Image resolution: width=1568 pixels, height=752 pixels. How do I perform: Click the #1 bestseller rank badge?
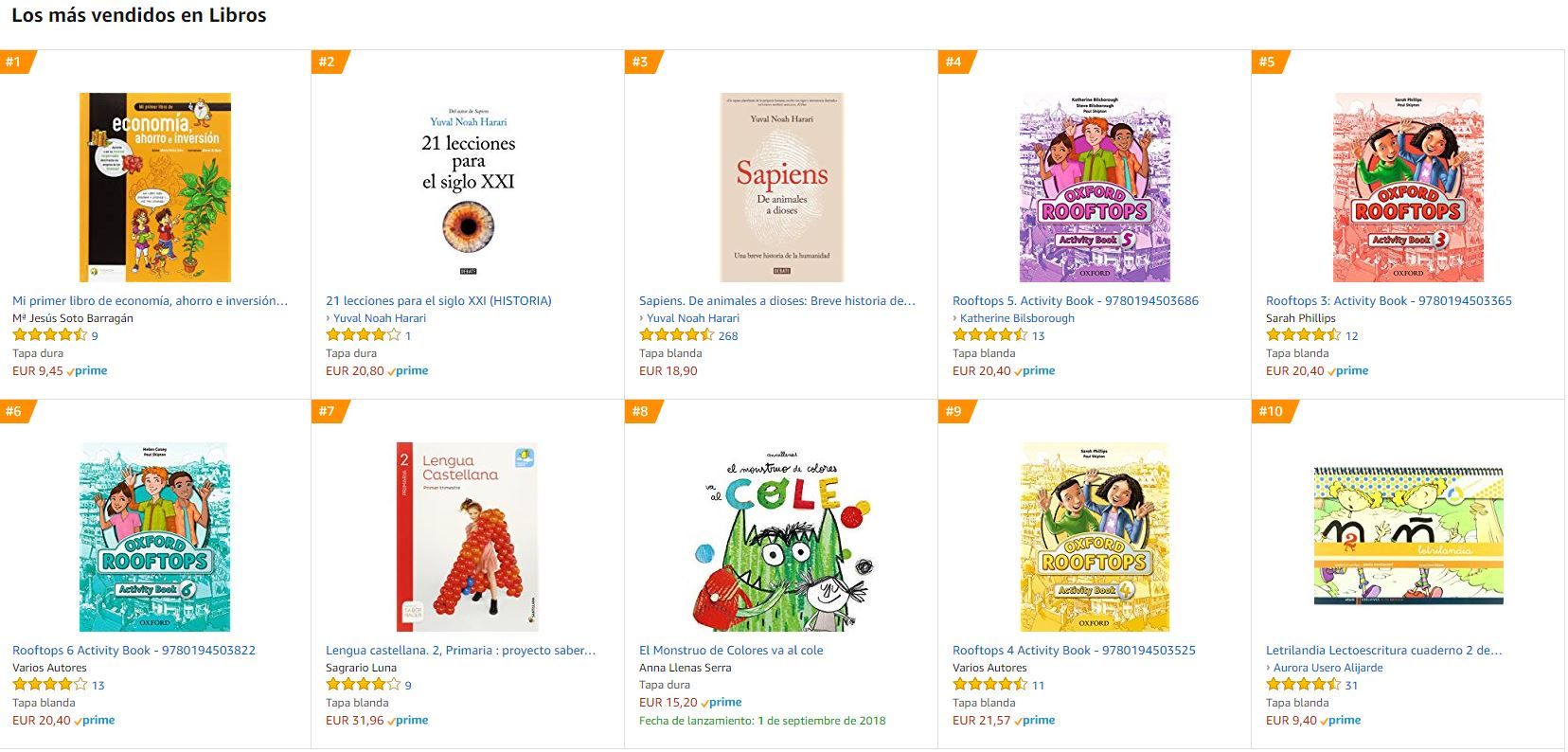(14, 62)
